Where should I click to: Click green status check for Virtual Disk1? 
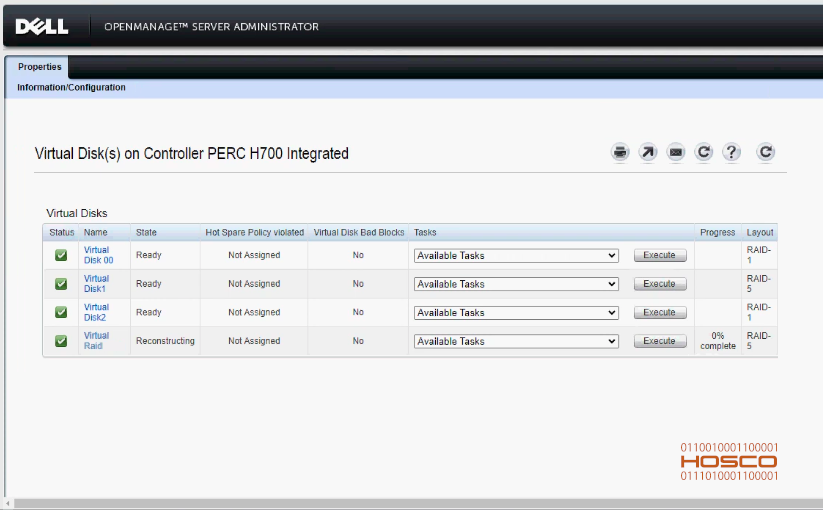(x=61, y=284)
